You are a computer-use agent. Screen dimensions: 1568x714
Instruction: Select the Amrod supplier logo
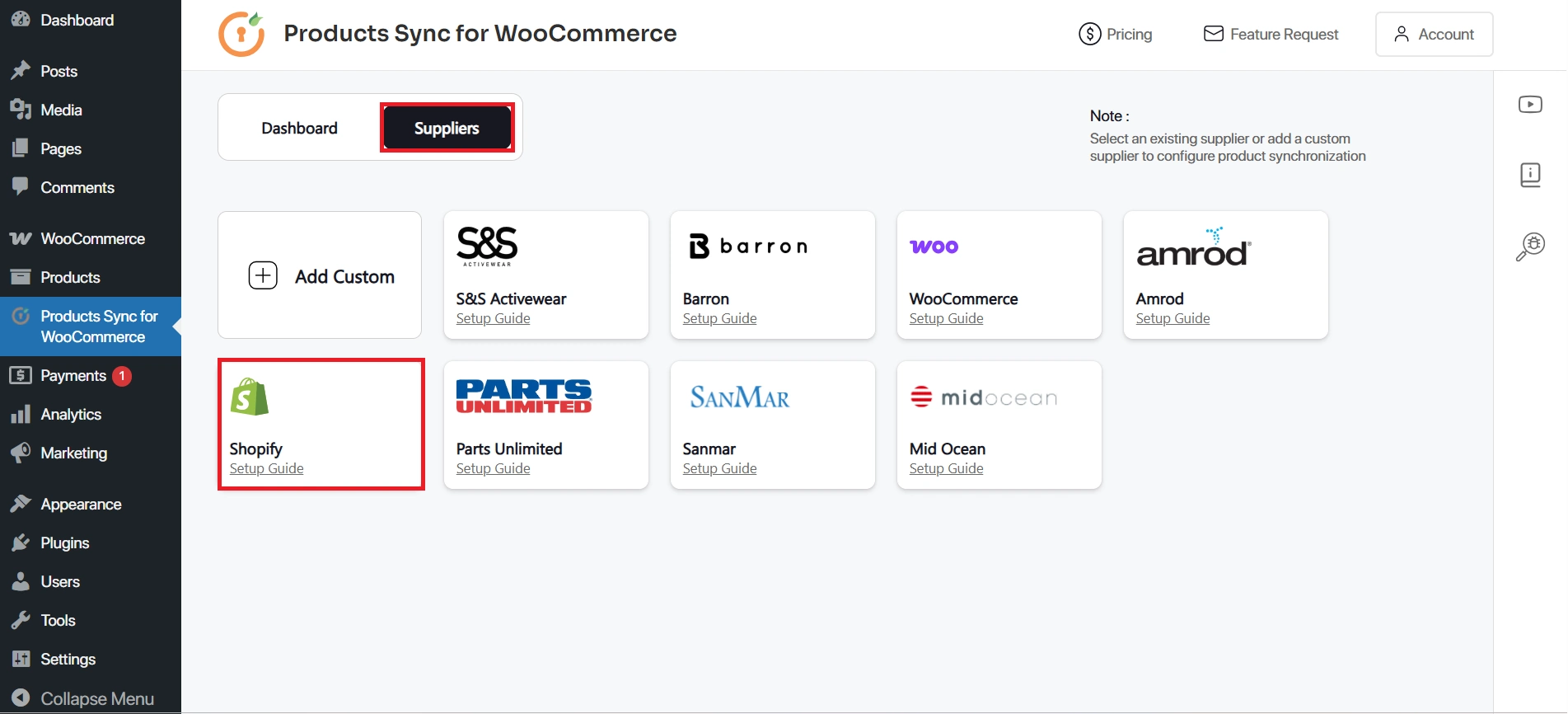tap(1192, 247)
